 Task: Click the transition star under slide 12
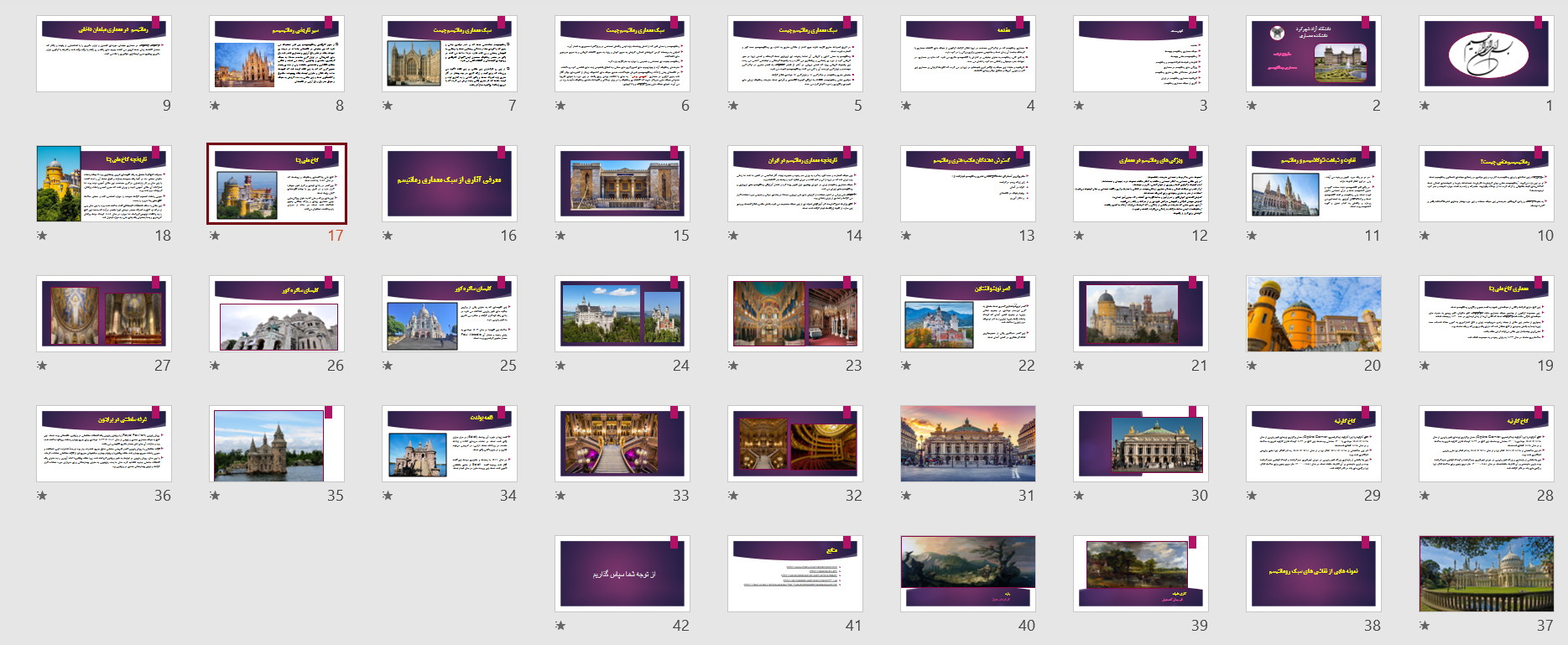pyautogui.click(x=1079, y=236)
